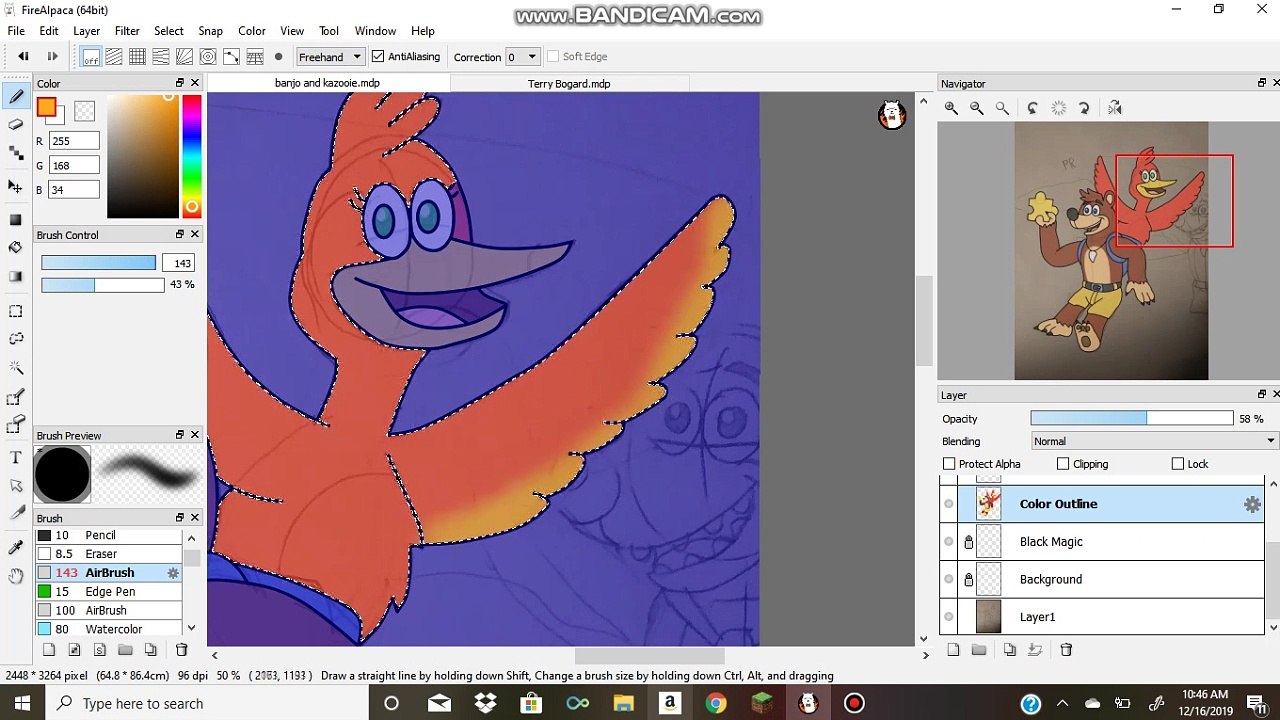Open the Freehand mode dropdown

[x=330, y=57]
